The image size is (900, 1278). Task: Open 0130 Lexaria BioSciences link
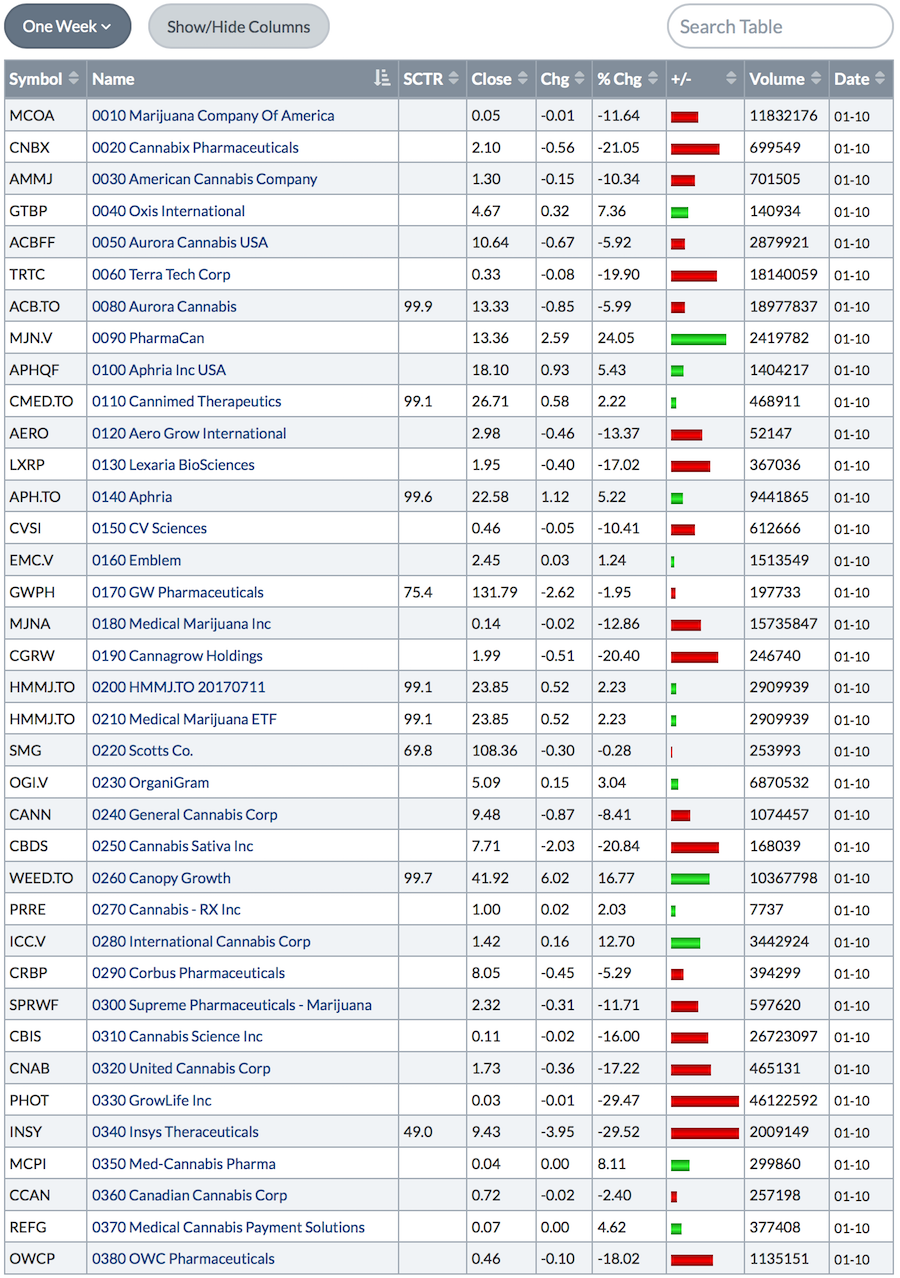173,465
